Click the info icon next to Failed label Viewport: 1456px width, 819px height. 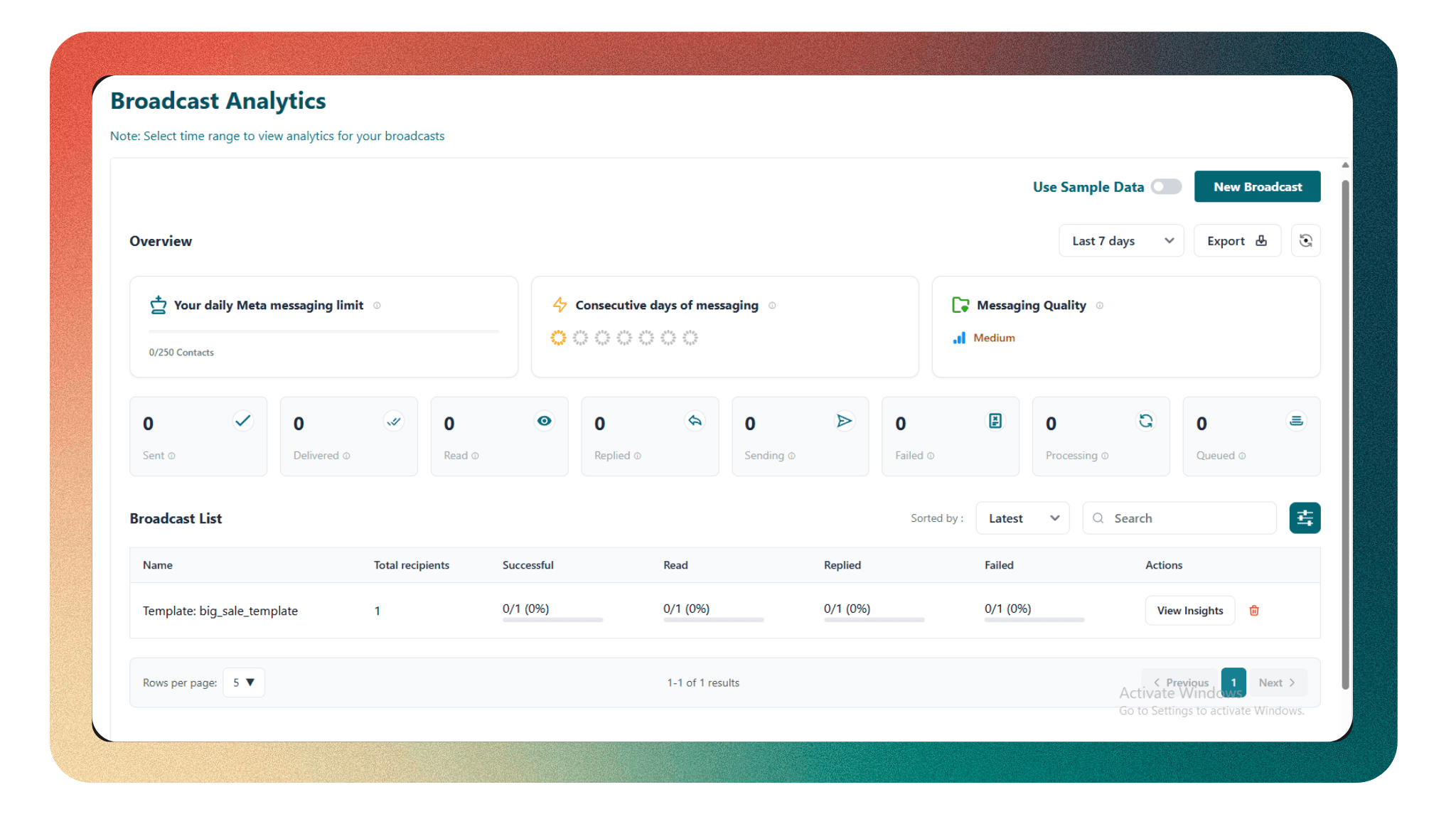[931, 456]
